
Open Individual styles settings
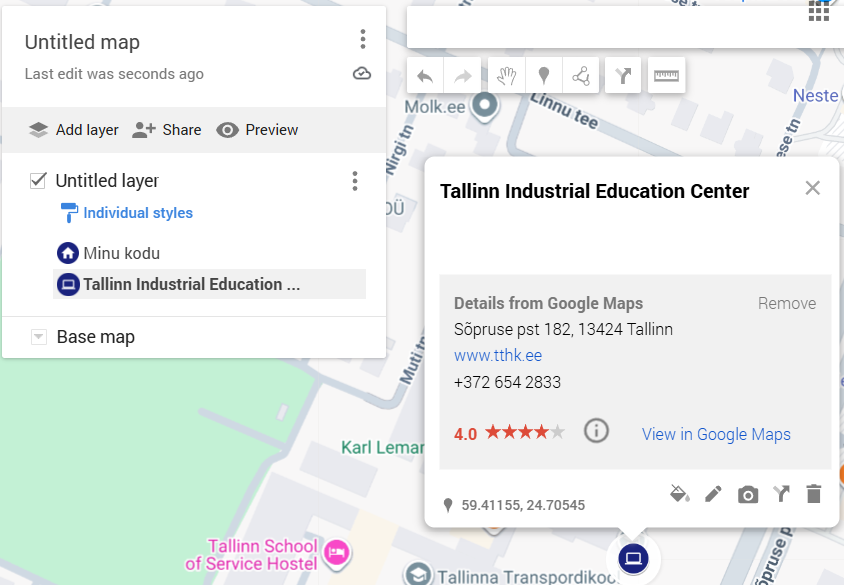click(137, 213)
